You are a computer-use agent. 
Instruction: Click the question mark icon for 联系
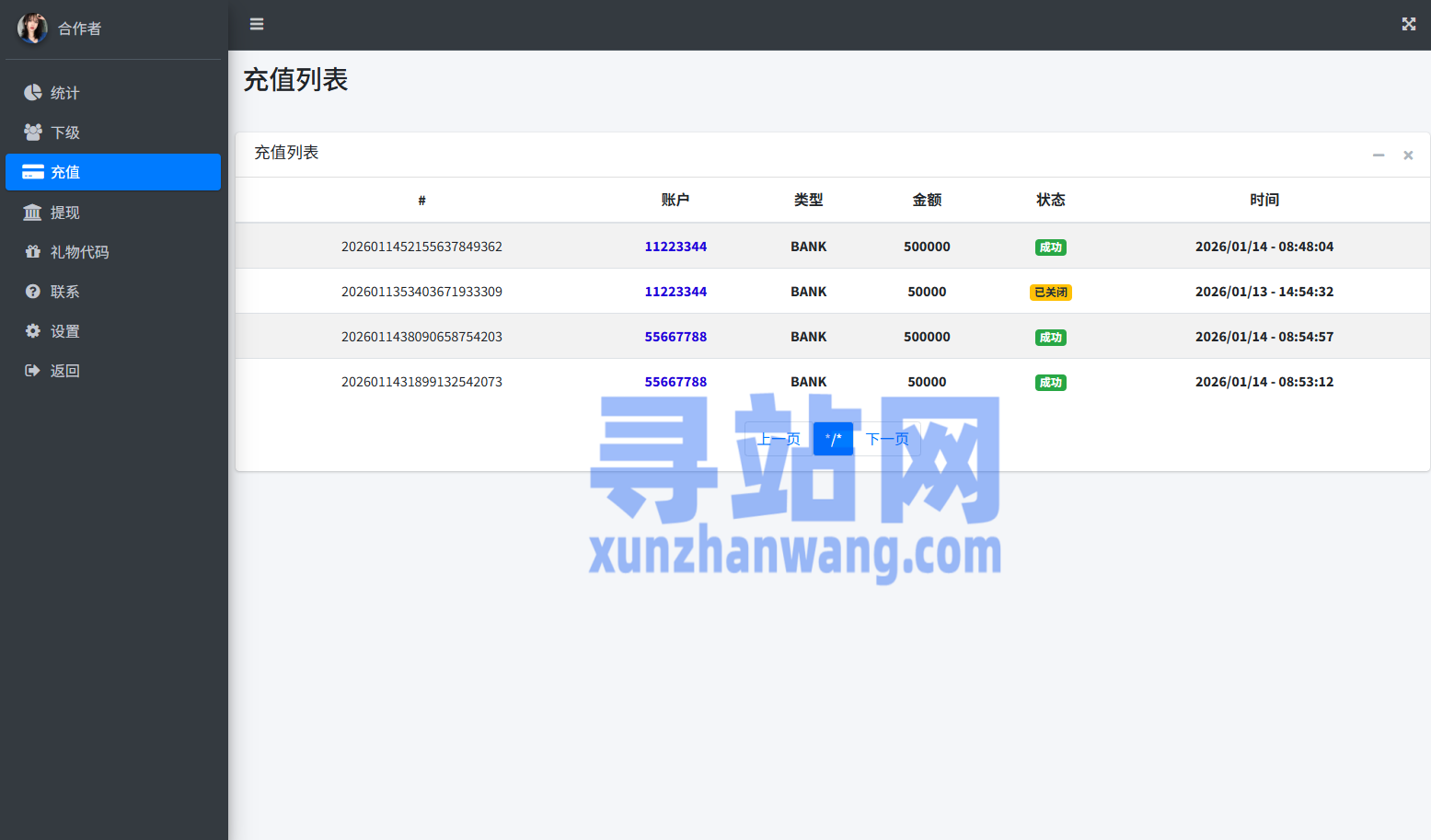[x=33, y=292]
